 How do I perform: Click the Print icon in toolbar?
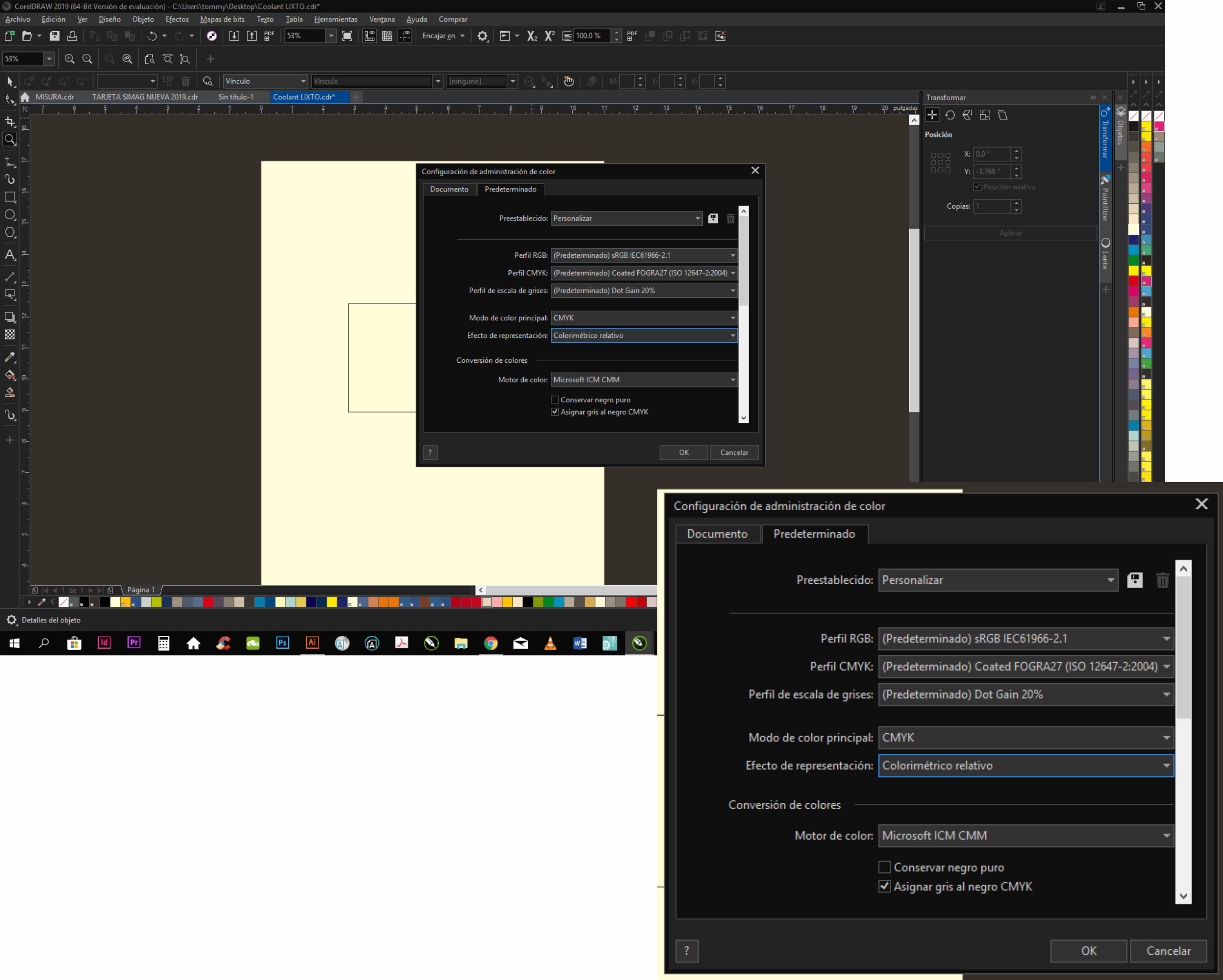72,36
